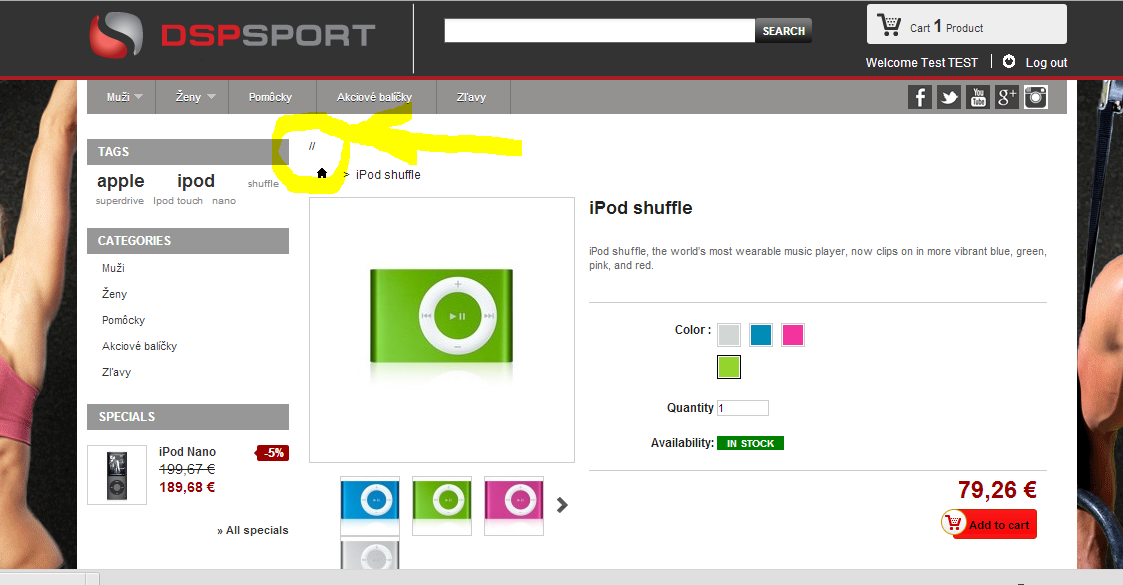Open the Zľavy menu item

[x=471, y=97]
